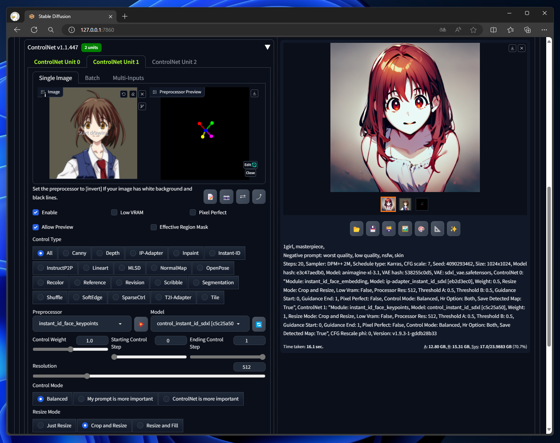Viewport: 560px width, 443px height.
Task: Open the browser settings and more menu
Action: point(544,30)
